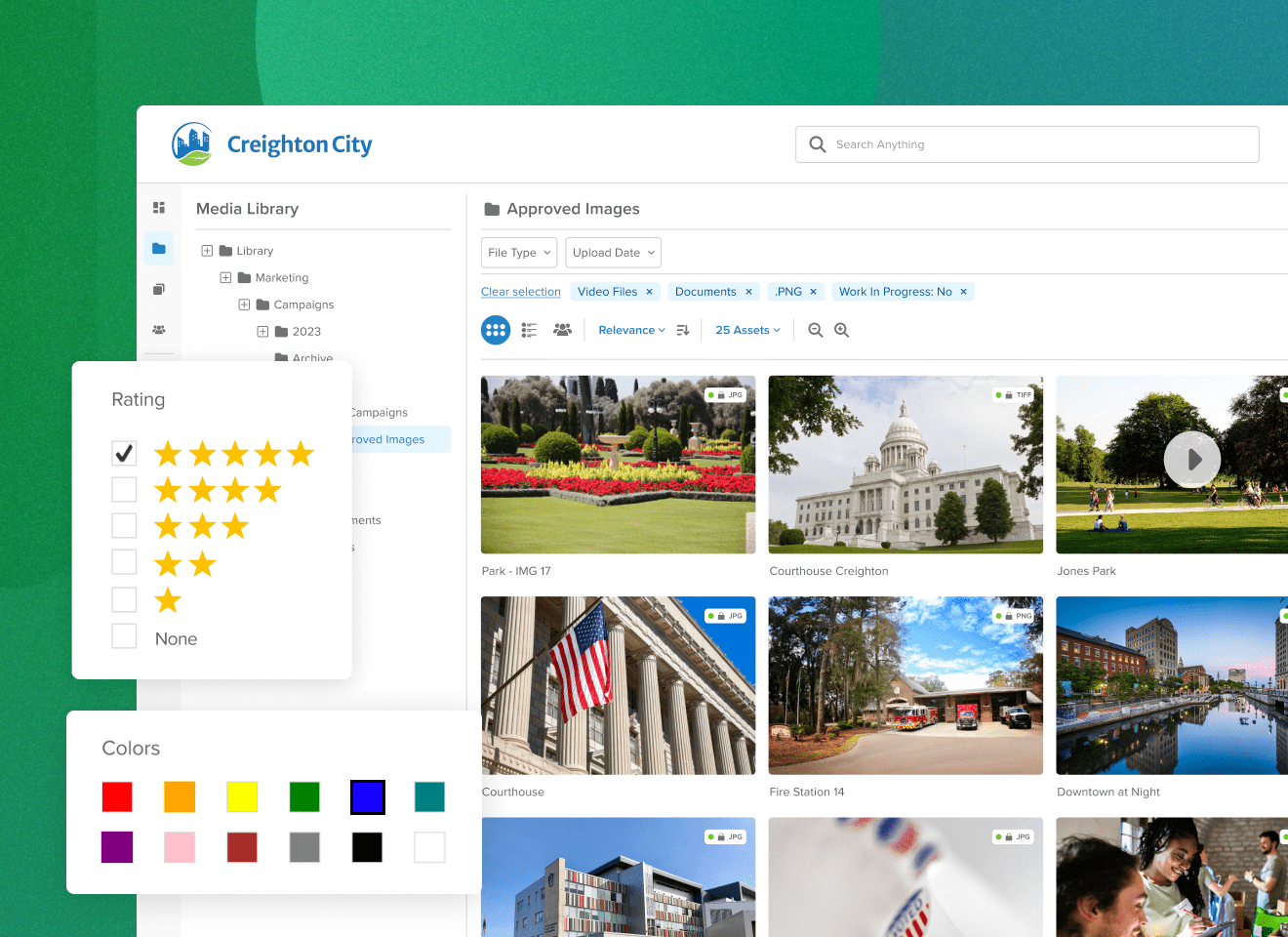Screen dimensions: 1288x937
Task: Zoom out thumbnails
Action: click(x=816, y=330)
